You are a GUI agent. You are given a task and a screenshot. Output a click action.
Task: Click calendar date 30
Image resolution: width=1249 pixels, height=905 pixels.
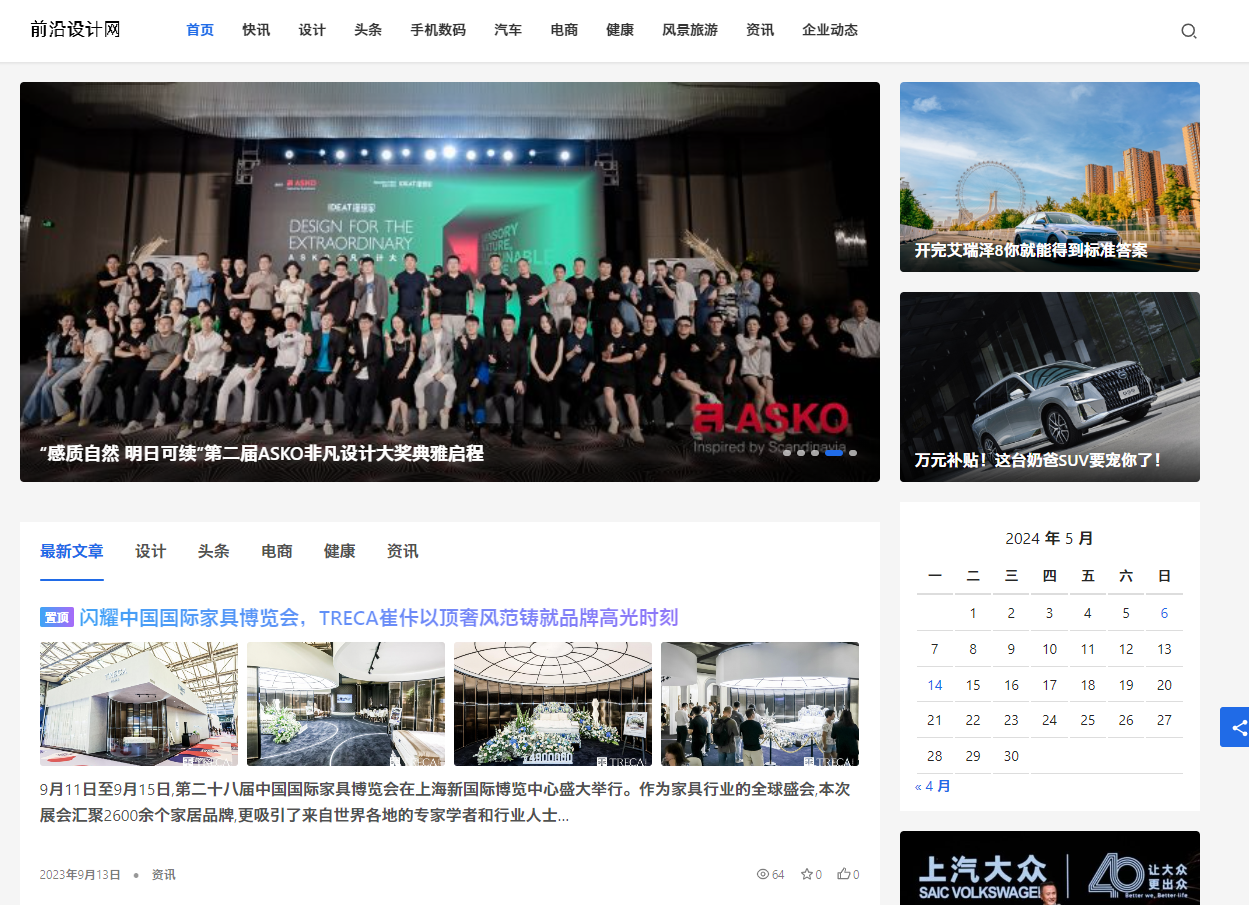(1011, 756)
